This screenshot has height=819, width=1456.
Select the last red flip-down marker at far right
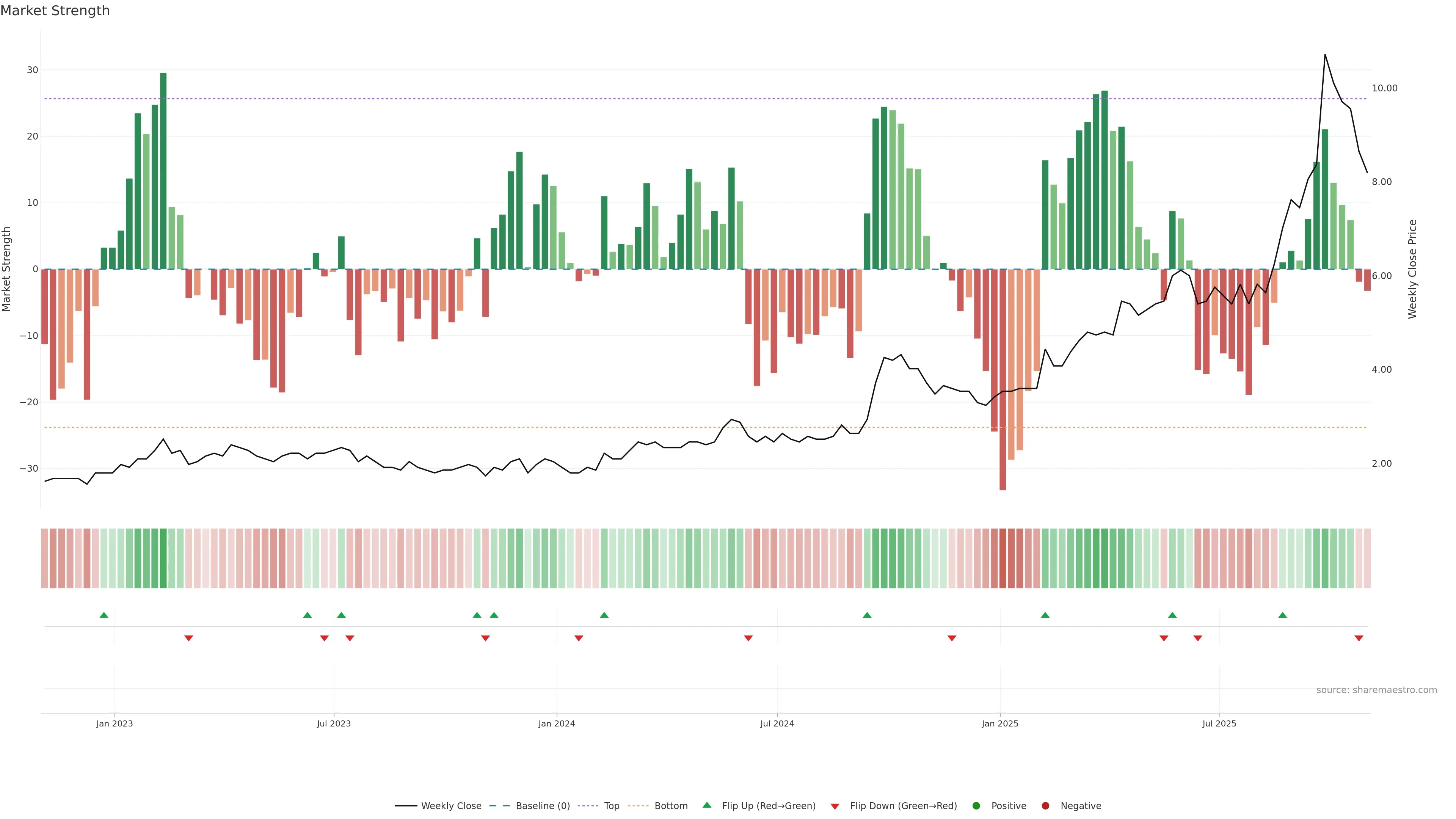tap(1359, 638)
